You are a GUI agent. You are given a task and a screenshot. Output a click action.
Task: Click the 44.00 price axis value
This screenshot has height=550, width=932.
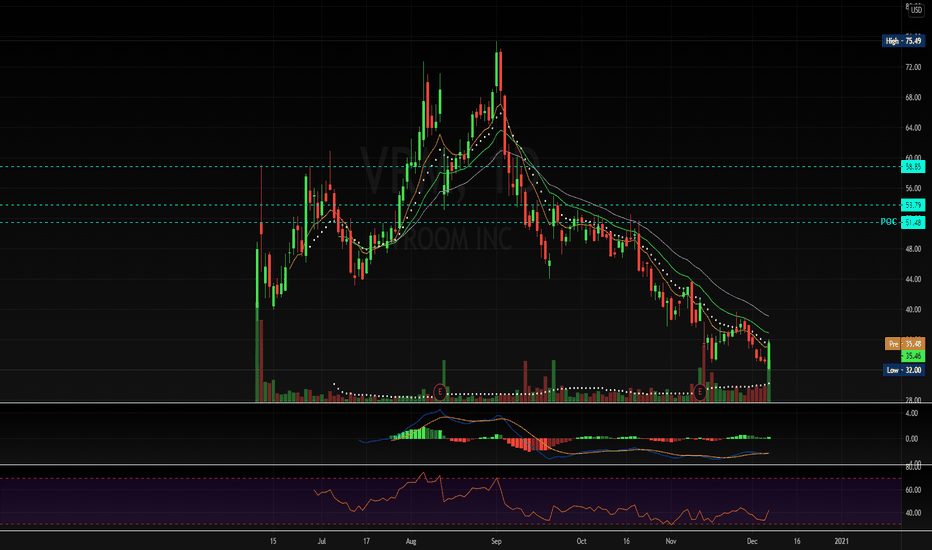coord(913,279)
